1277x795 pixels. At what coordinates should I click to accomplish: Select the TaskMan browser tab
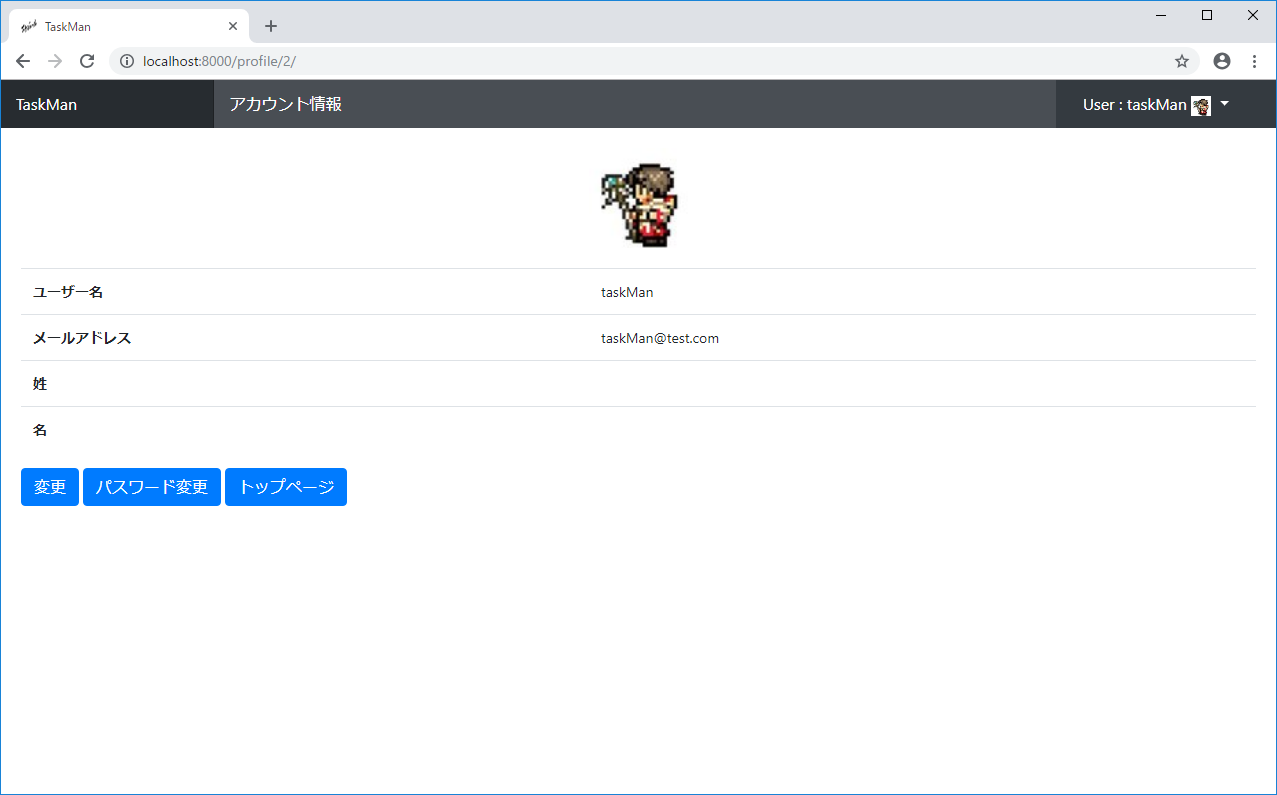coord(129,26)
